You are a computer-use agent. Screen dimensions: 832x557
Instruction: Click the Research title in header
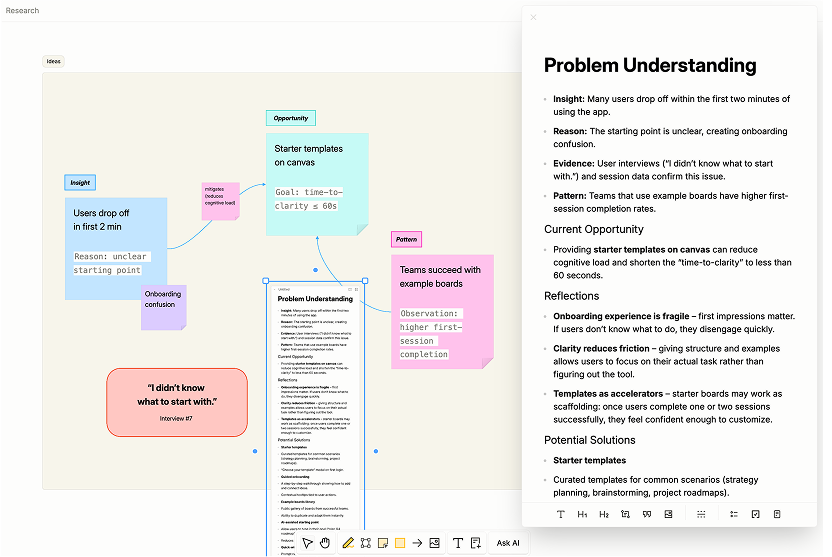pos(22,10)
